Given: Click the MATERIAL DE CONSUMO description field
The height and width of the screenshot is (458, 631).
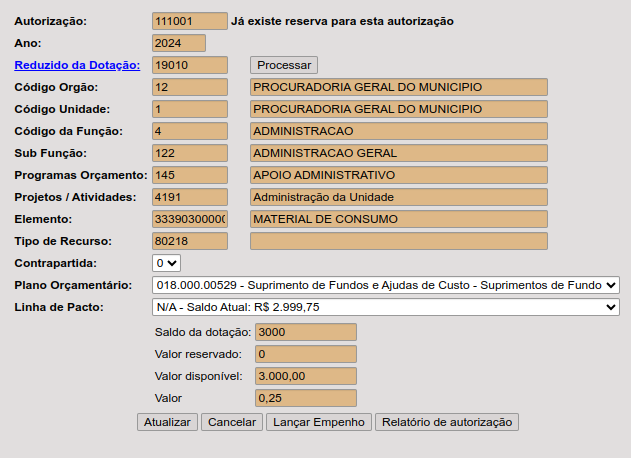Looking at the screenshot, I should (x=398, y=219).
